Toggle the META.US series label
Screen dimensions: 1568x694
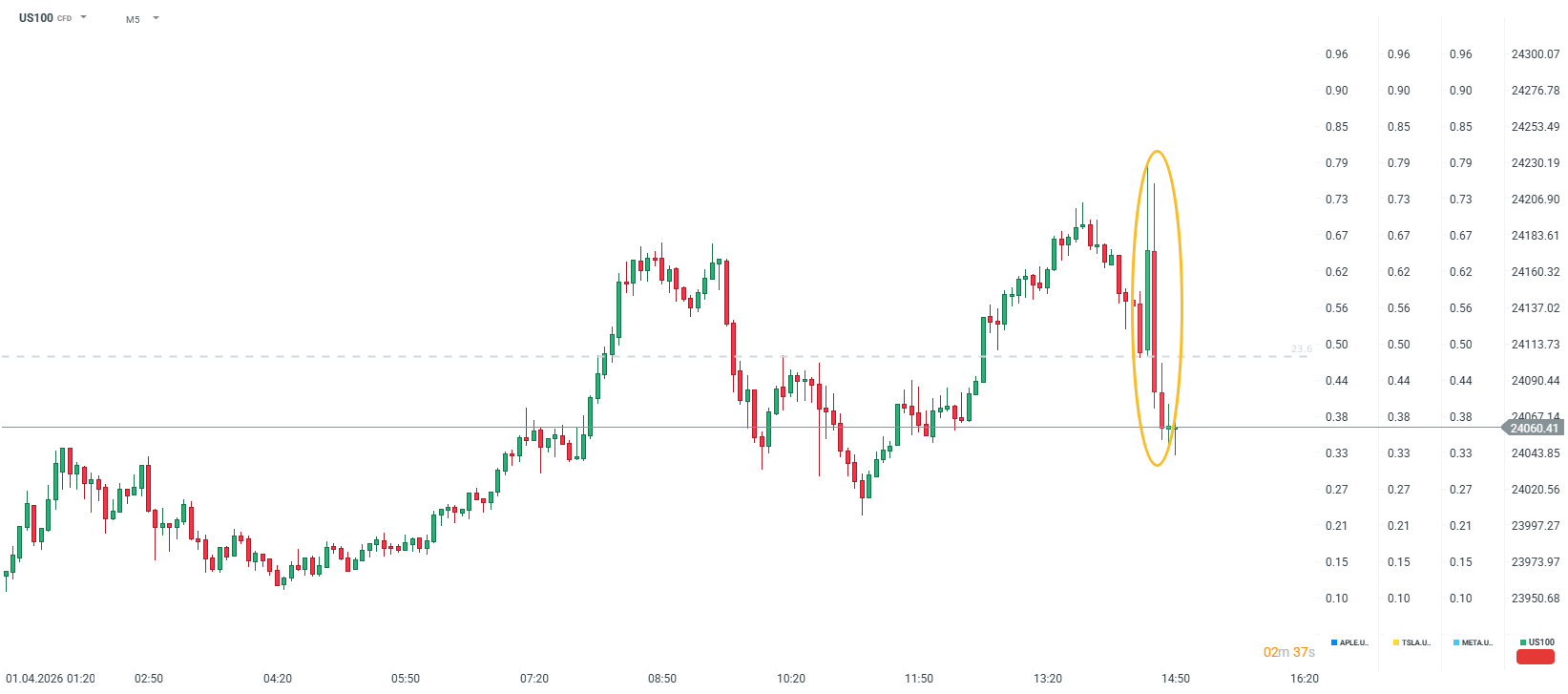pos(1477,642)
